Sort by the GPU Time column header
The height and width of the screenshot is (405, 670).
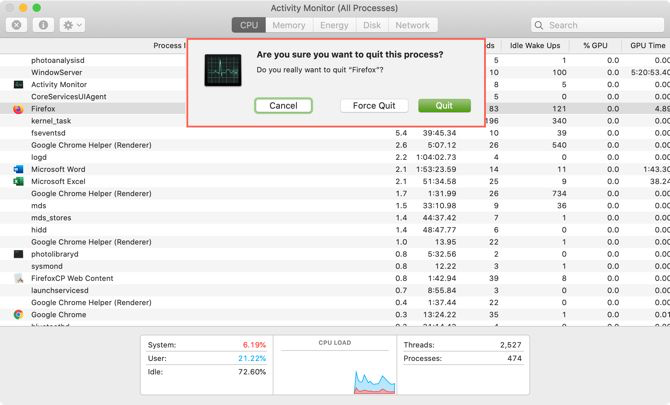pos(647,45)
